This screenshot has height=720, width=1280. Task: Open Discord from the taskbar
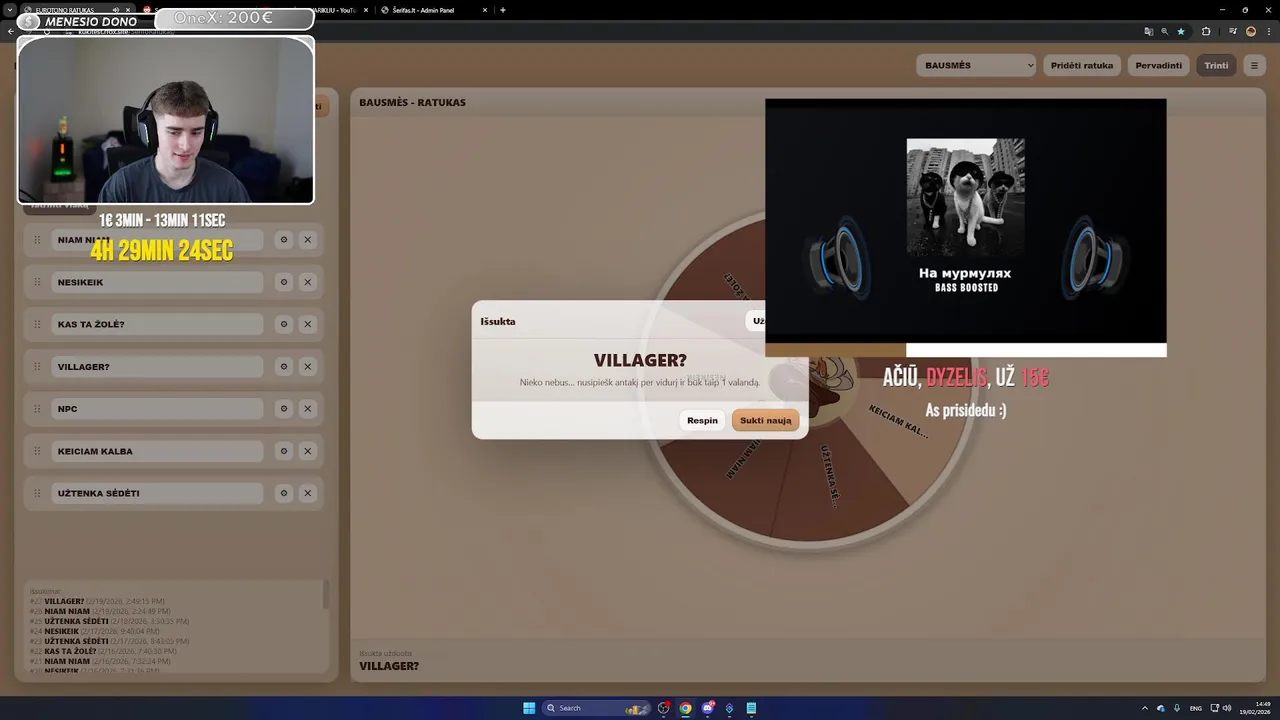(708, 708)
